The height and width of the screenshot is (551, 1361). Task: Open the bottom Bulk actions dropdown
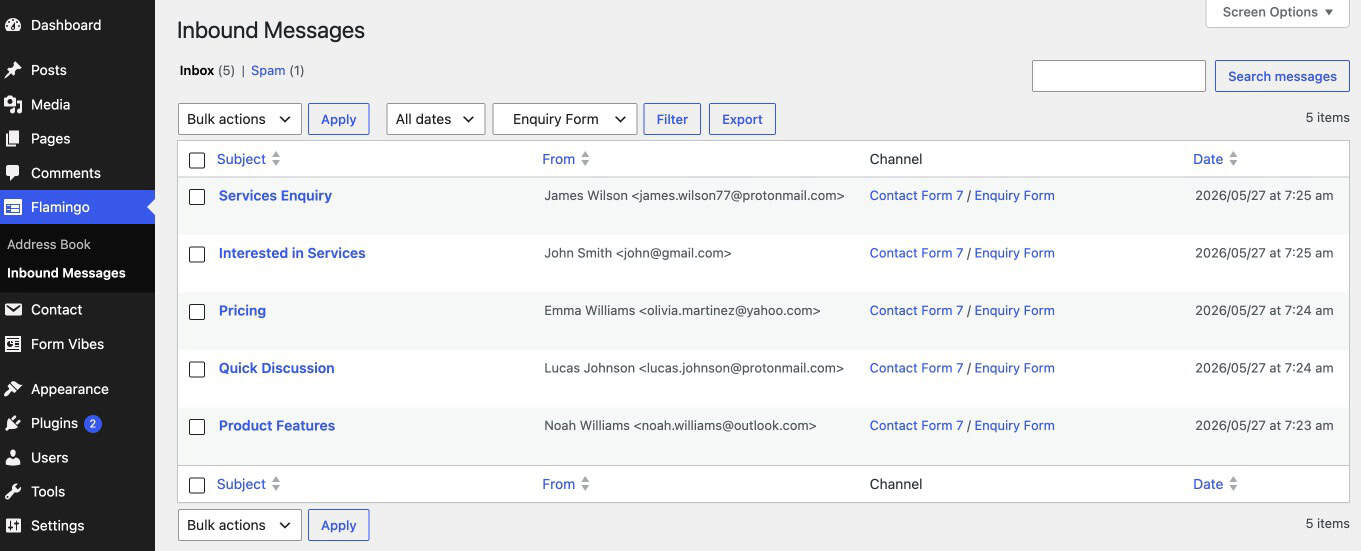point(240,525)
